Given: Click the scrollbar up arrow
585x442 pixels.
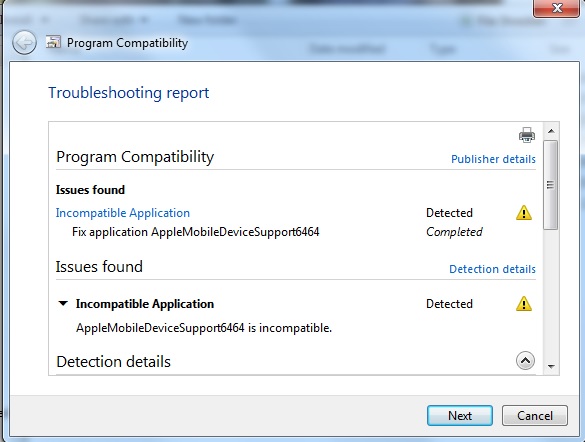Looking at the screenshot, I should coord(551,131).
